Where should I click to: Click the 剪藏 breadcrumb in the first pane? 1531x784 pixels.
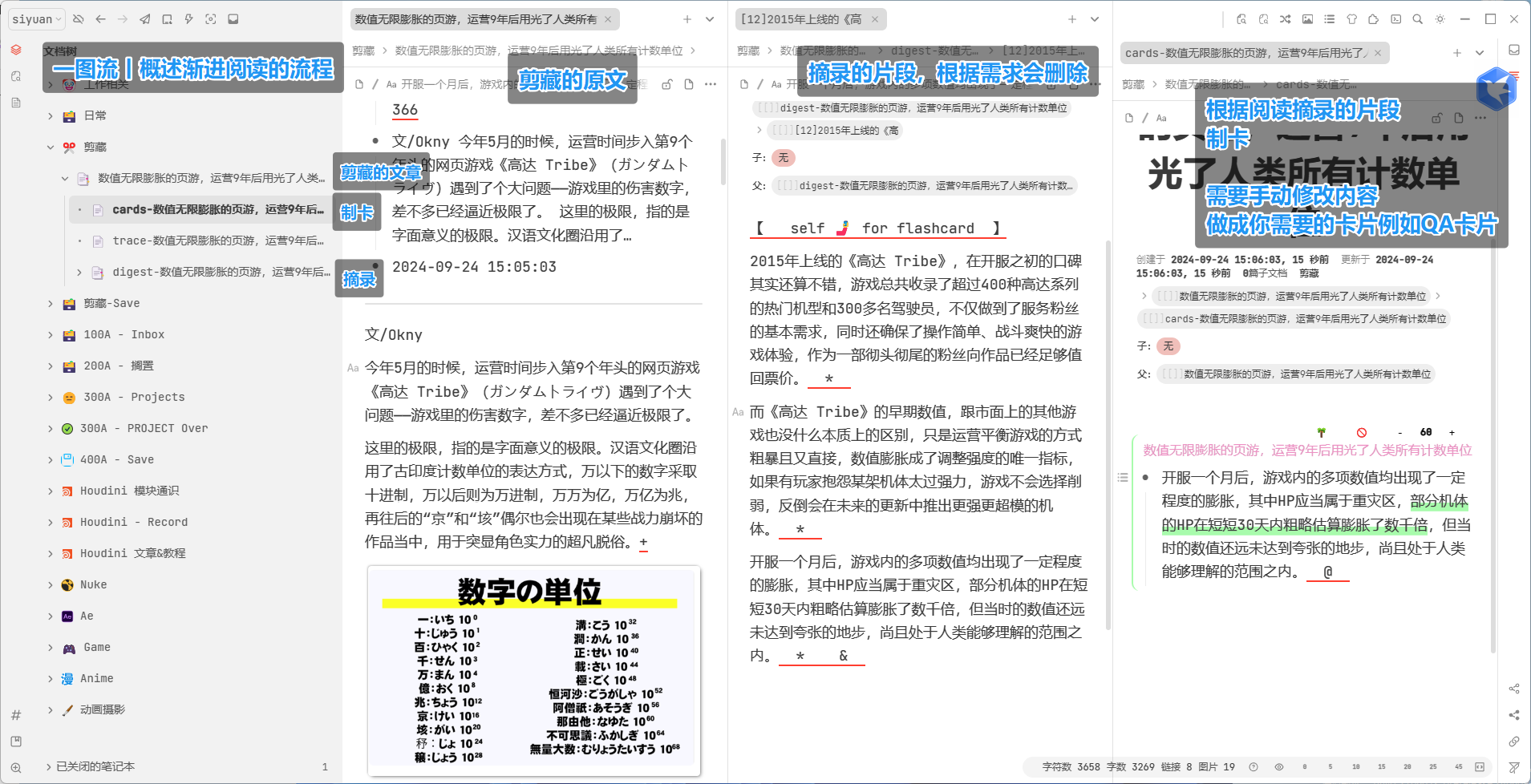[363, 51]
